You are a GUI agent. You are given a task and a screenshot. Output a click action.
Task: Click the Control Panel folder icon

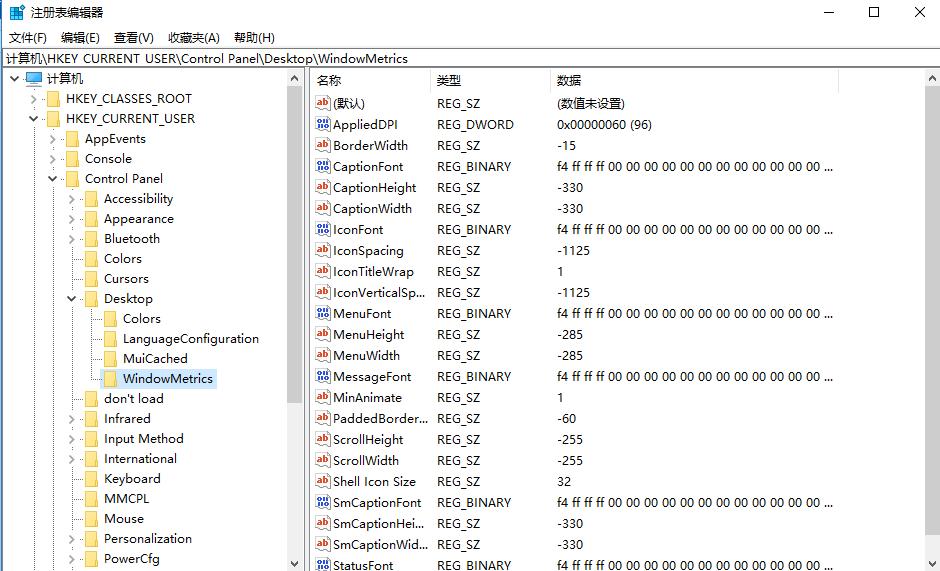pos(73,179)
